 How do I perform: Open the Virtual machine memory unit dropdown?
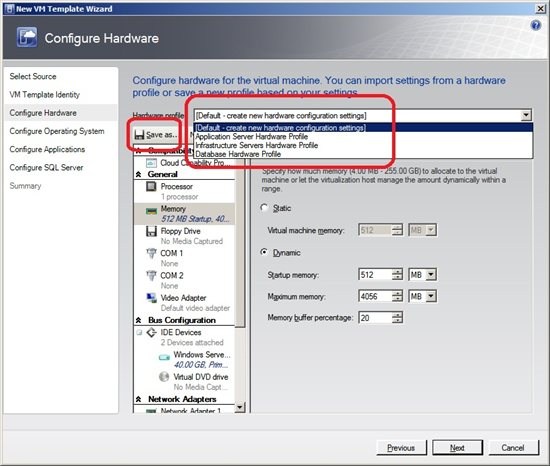(x=431, y=230)
